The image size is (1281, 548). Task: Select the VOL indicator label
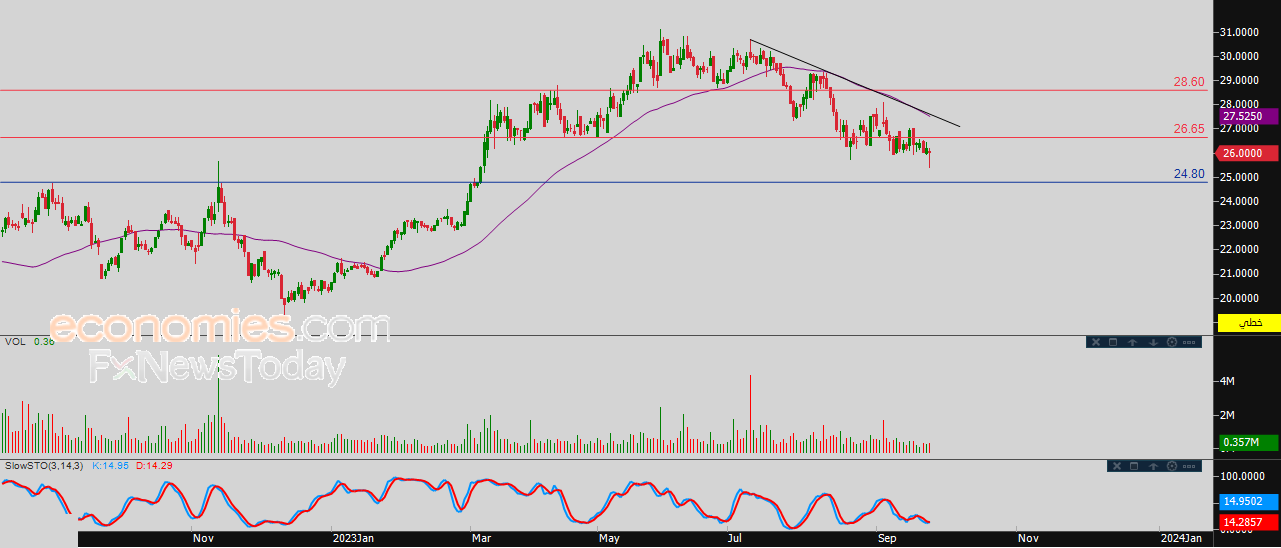click(14, 342)
